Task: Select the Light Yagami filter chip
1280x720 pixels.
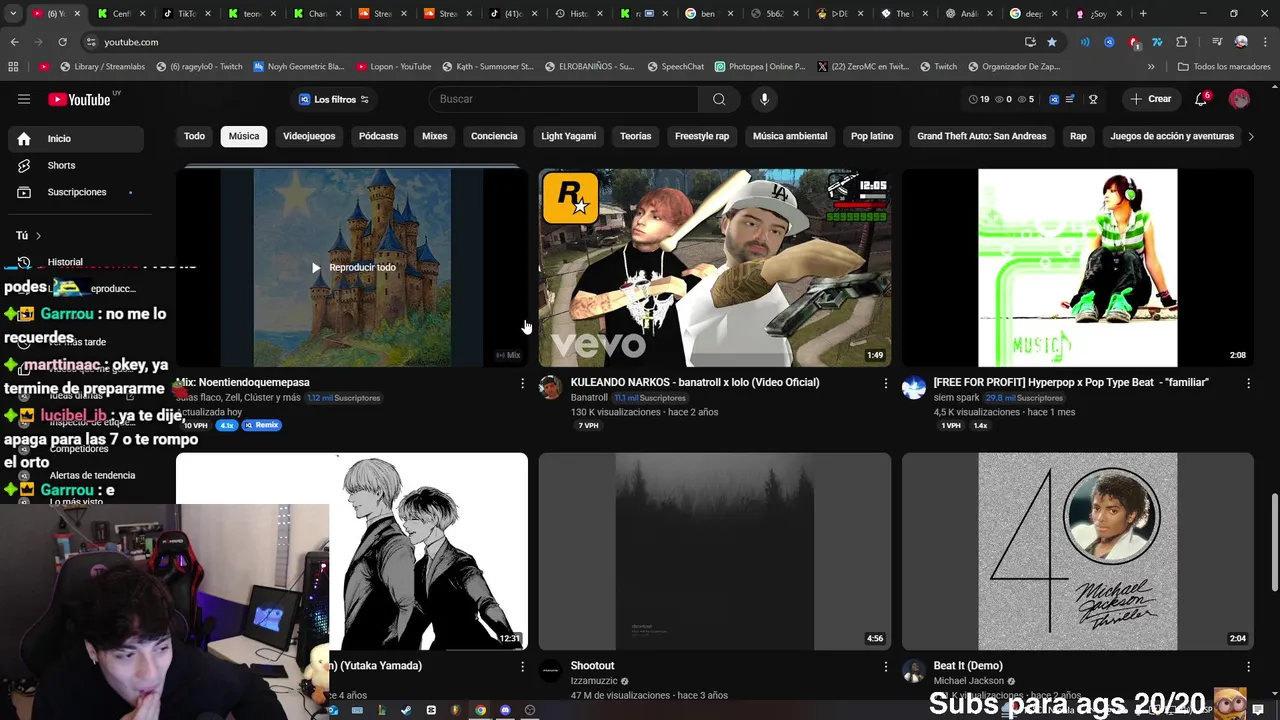Action: coord(569,136)
